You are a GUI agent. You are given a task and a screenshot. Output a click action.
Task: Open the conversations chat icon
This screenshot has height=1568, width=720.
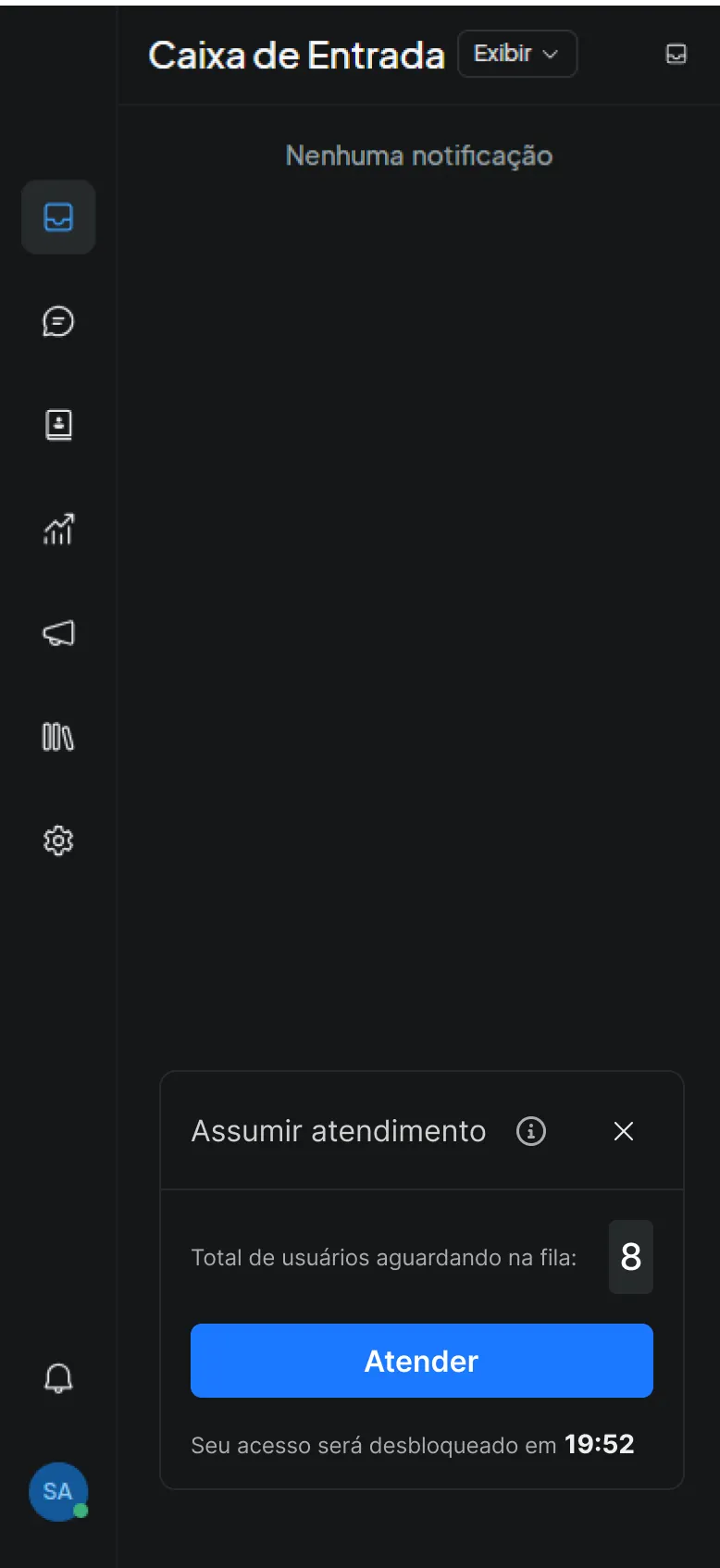[x=58, y=321]
